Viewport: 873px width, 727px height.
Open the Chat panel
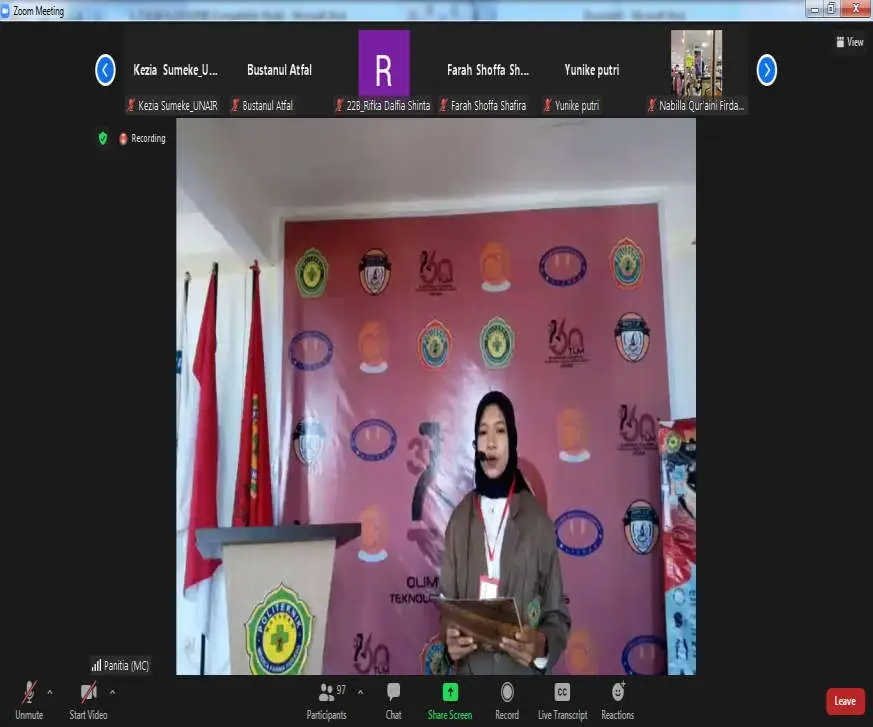(393, 699)
